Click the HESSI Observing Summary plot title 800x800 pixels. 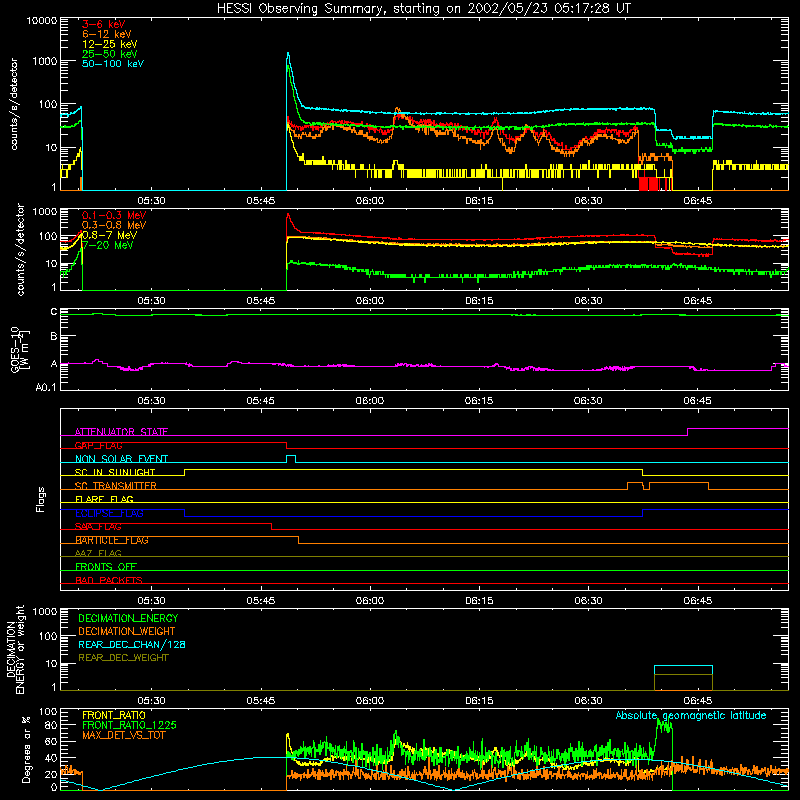pos(423,9)
